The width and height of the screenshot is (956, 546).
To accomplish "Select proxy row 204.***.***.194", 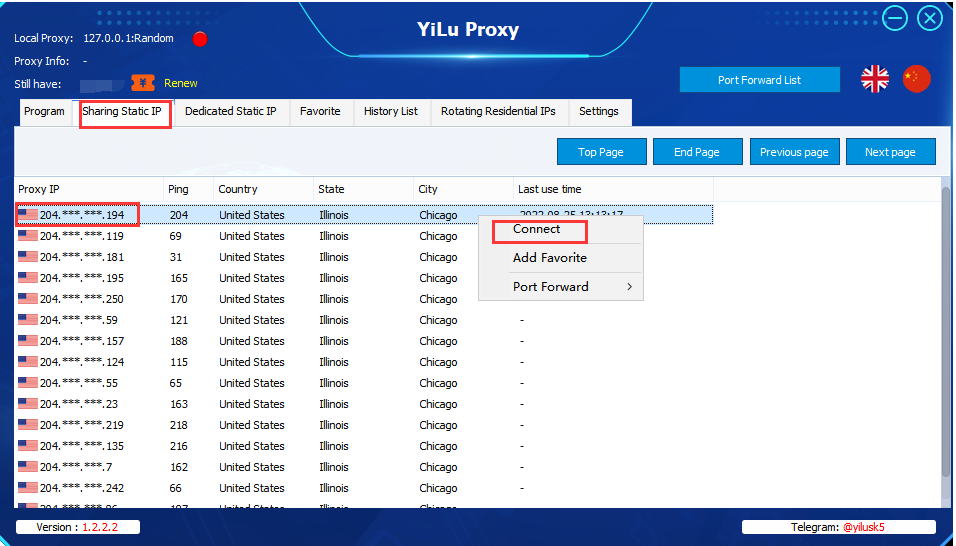I will [363, 215].
